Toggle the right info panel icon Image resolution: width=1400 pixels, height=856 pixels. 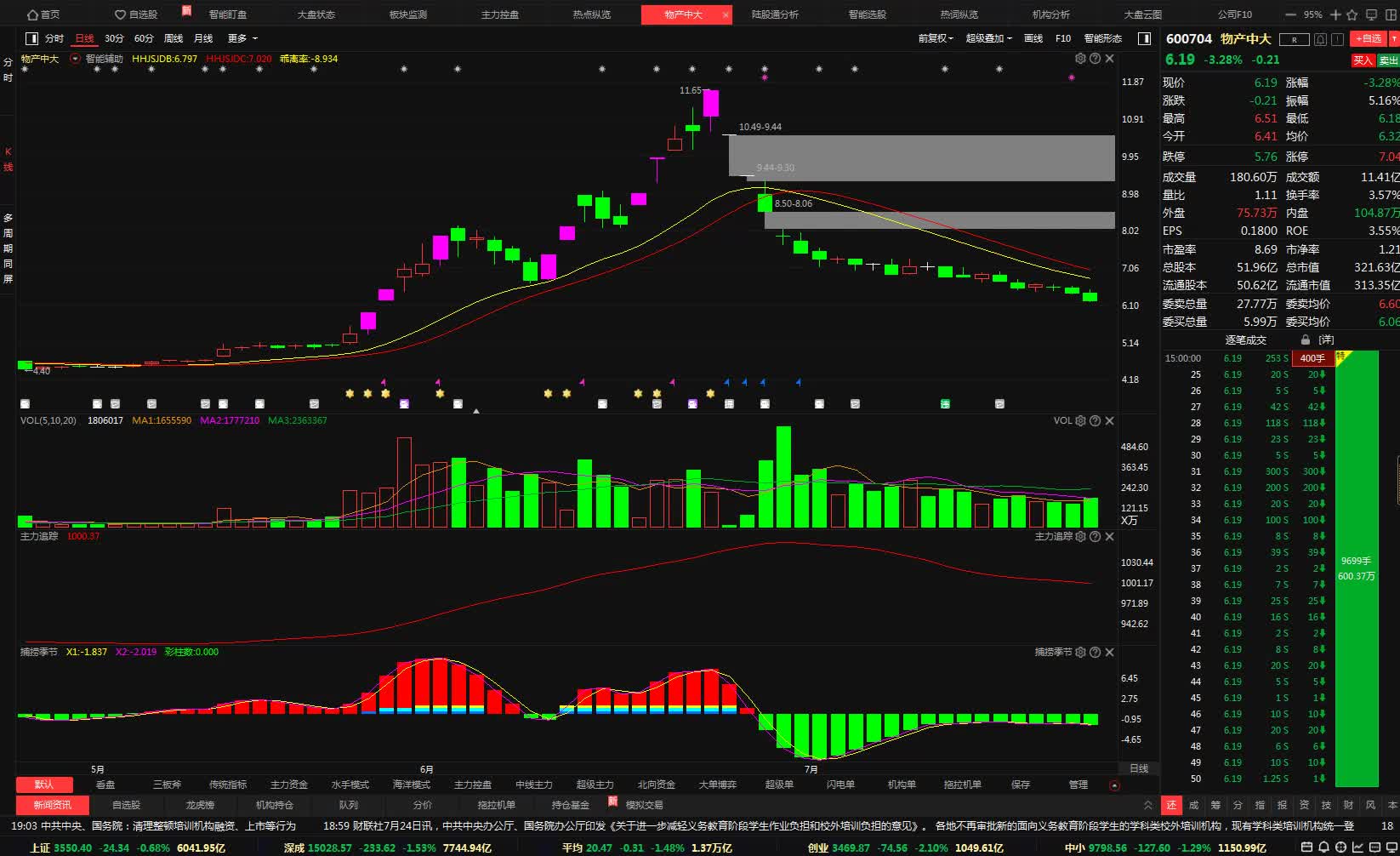pos(1145,38)
